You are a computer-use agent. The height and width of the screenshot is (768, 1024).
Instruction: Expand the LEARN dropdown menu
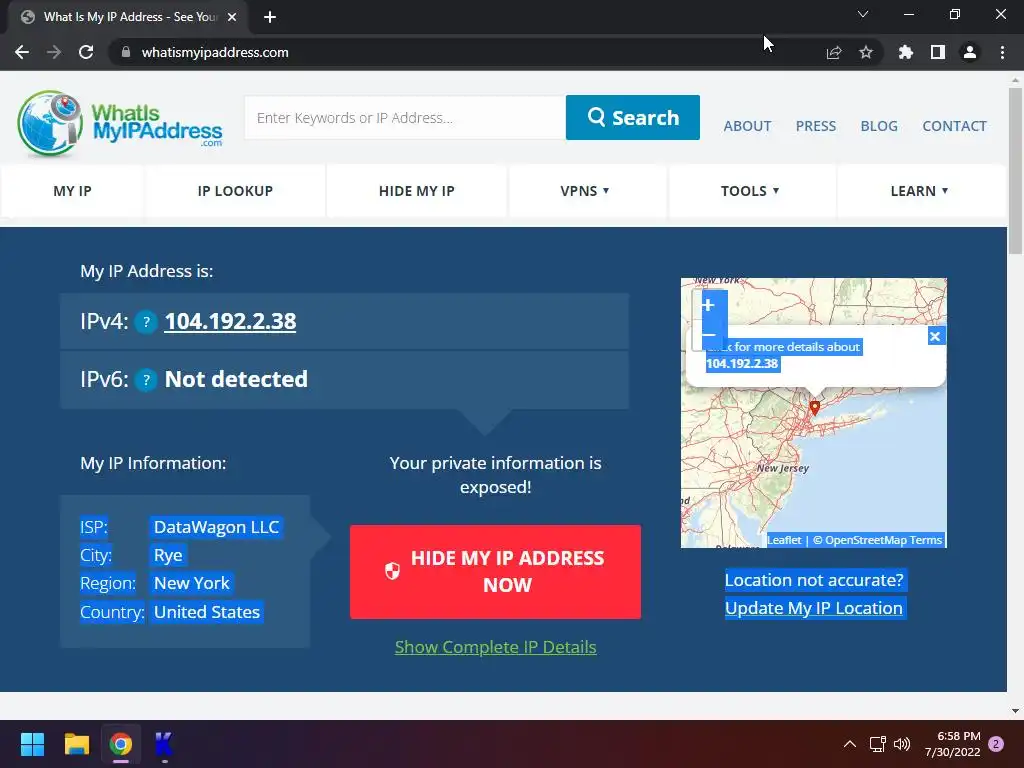(x=920, y=191)
